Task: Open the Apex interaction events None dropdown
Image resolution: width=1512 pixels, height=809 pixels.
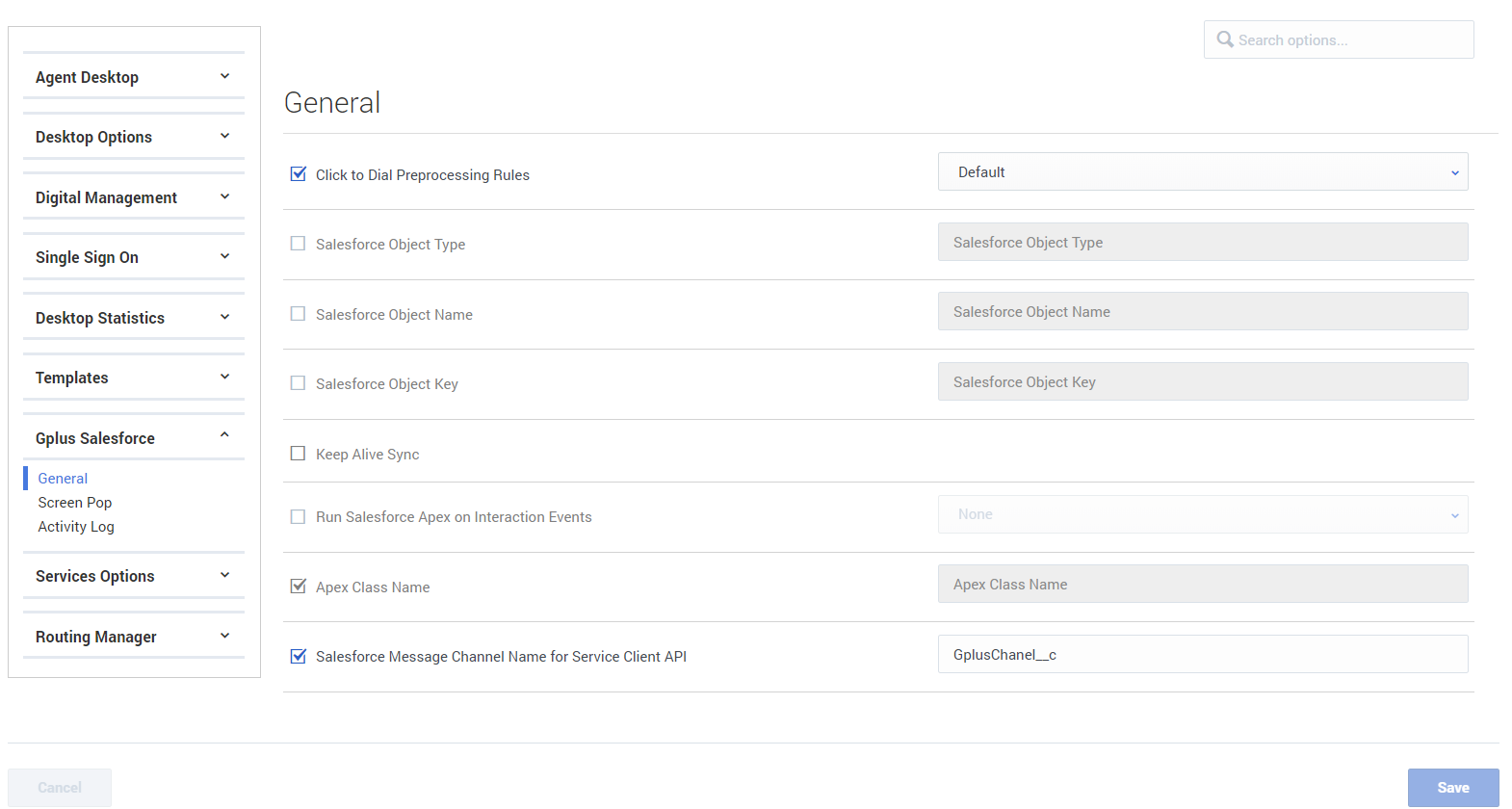Action: coord(1202,514)
